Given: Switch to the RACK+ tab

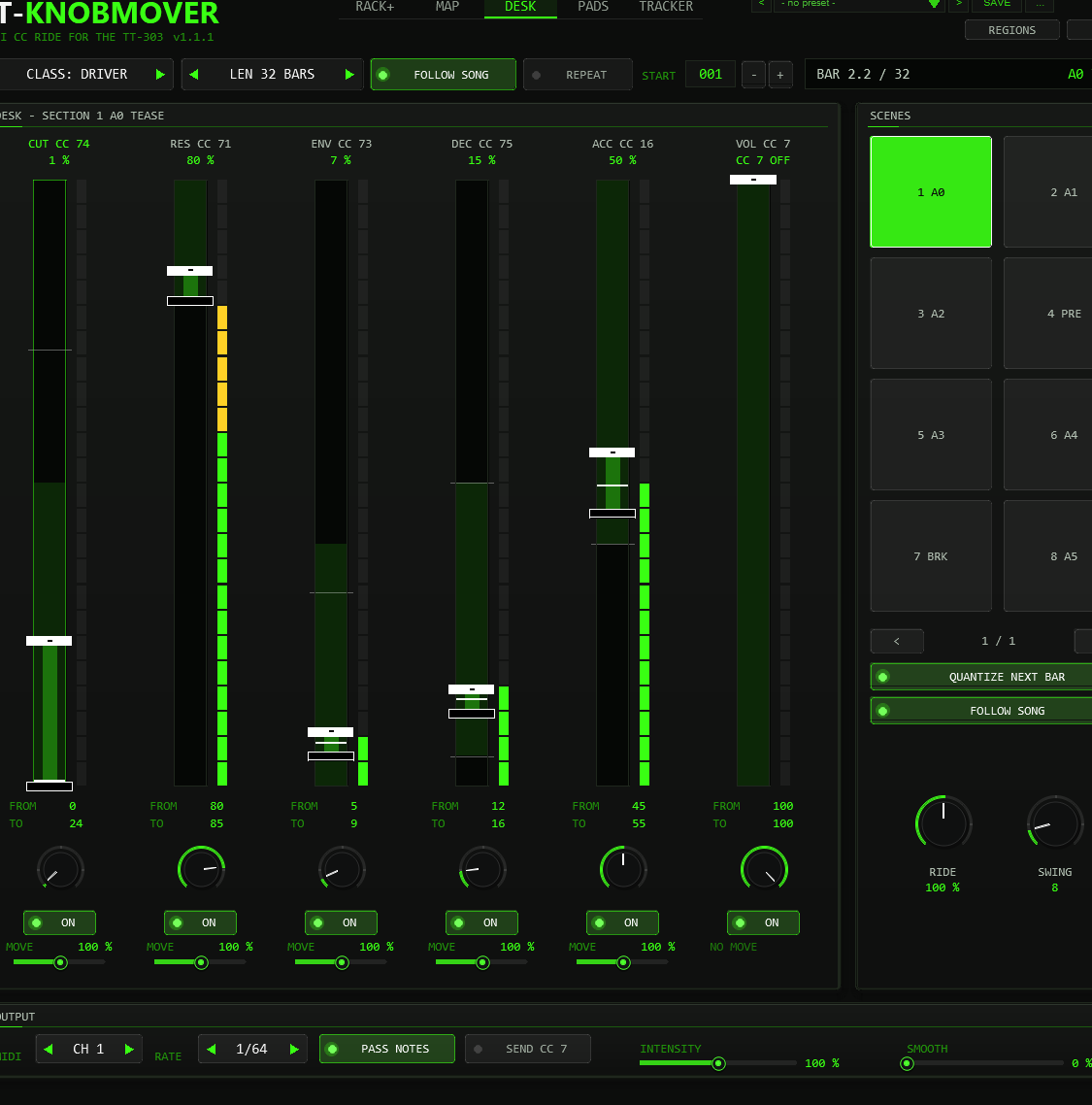Looking at the screenshot, I should (x=375, y=7).
